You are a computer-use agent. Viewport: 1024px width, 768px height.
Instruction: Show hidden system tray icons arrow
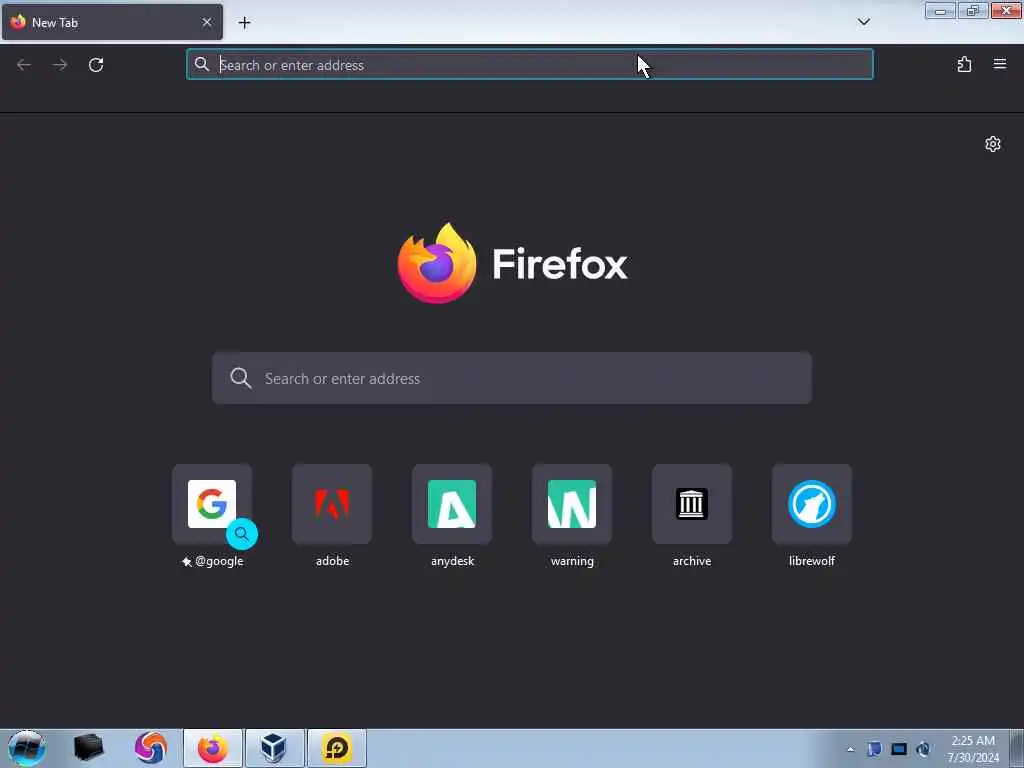(x=850, y=749)
